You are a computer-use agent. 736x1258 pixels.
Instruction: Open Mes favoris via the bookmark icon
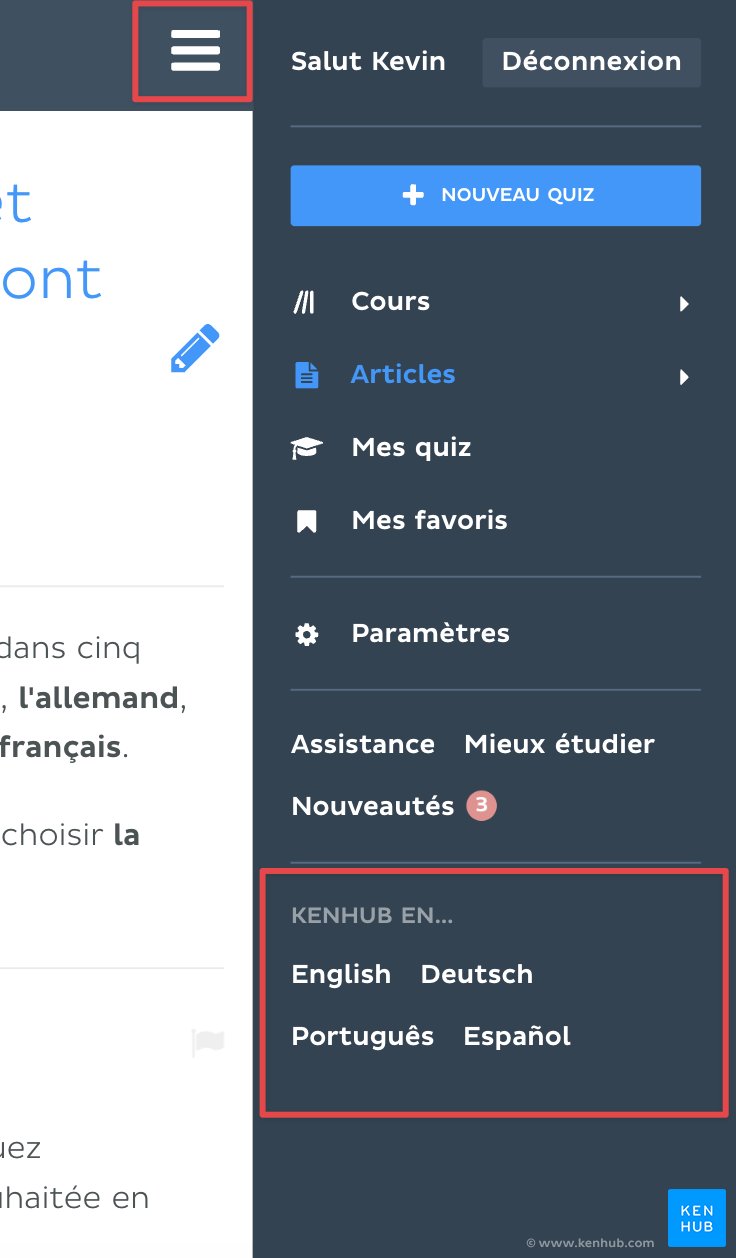[307, 519]
